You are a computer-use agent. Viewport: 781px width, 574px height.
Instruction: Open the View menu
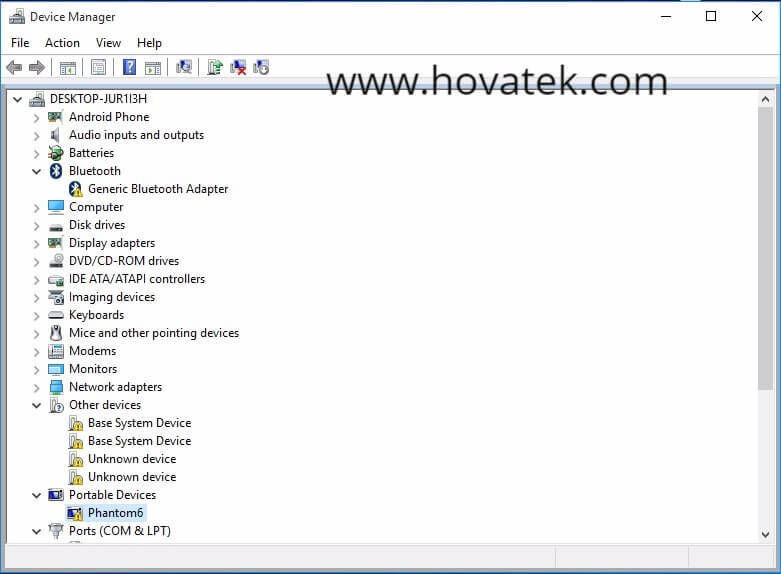click(x=108, y=43)
